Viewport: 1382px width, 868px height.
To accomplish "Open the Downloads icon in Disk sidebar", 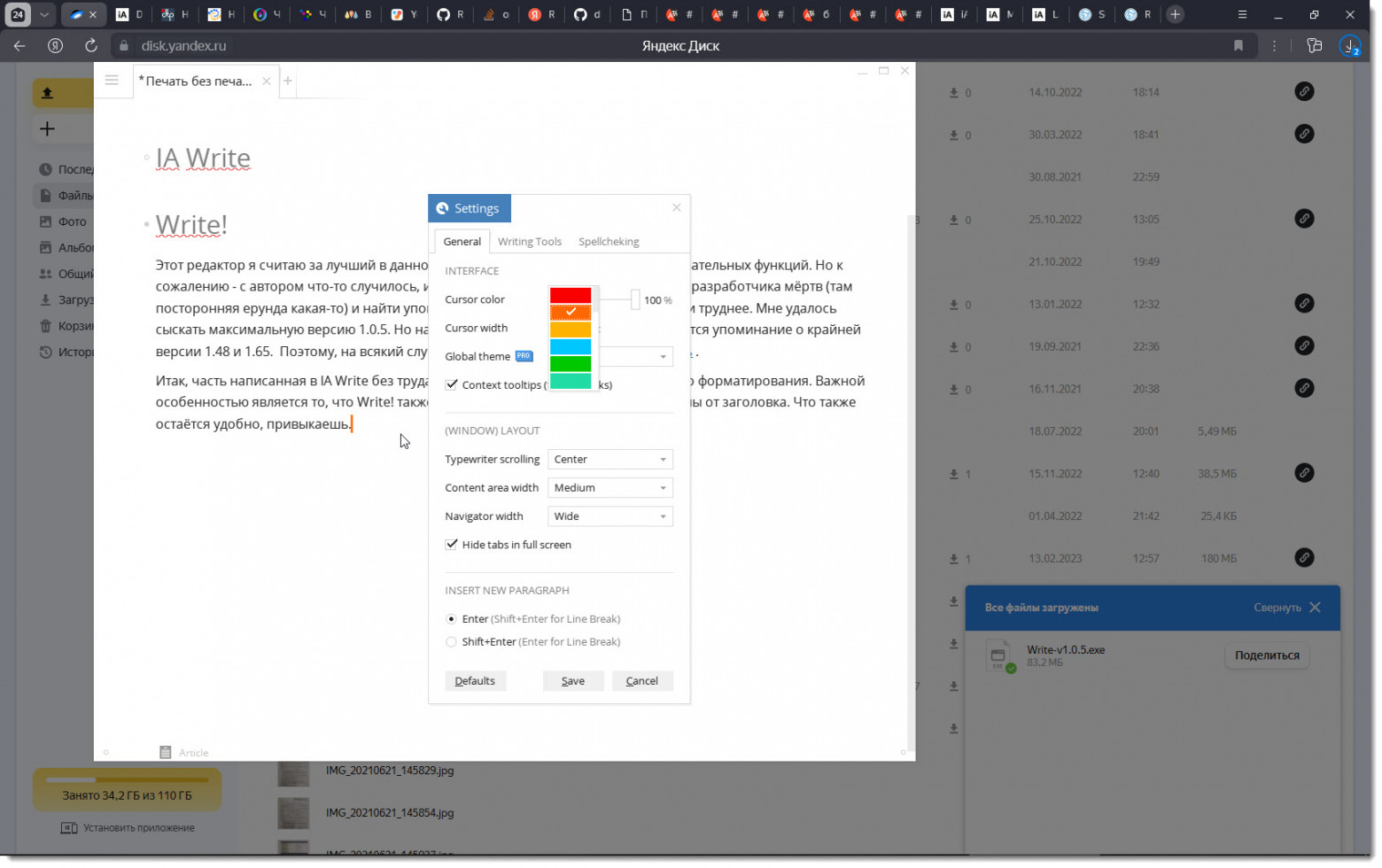I will (46, 300).
